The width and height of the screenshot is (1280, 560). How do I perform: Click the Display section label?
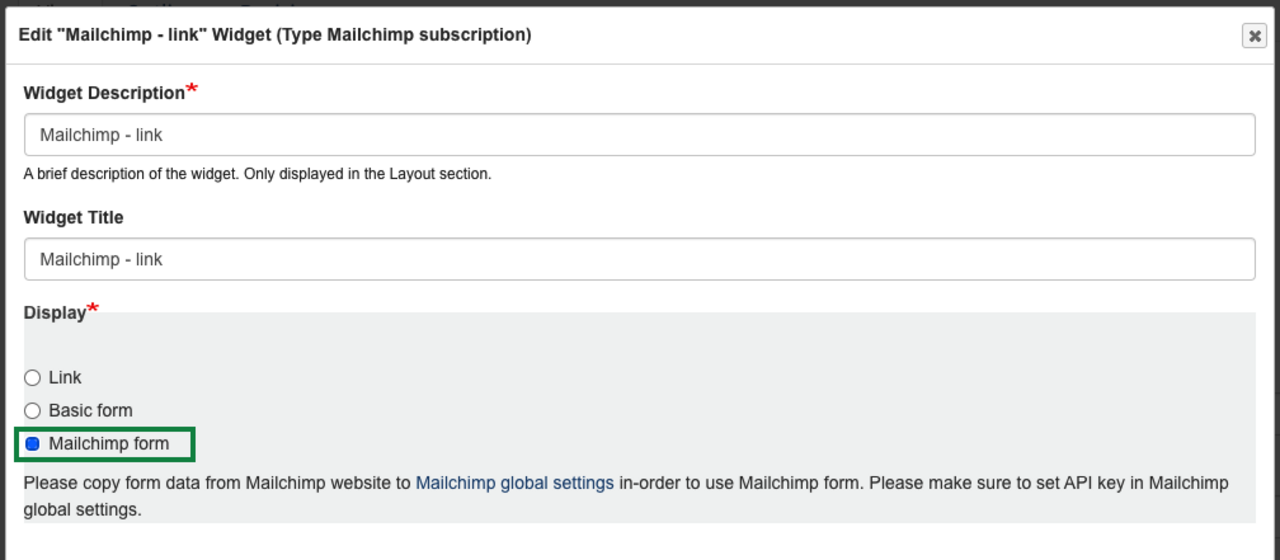pos(55,313)
